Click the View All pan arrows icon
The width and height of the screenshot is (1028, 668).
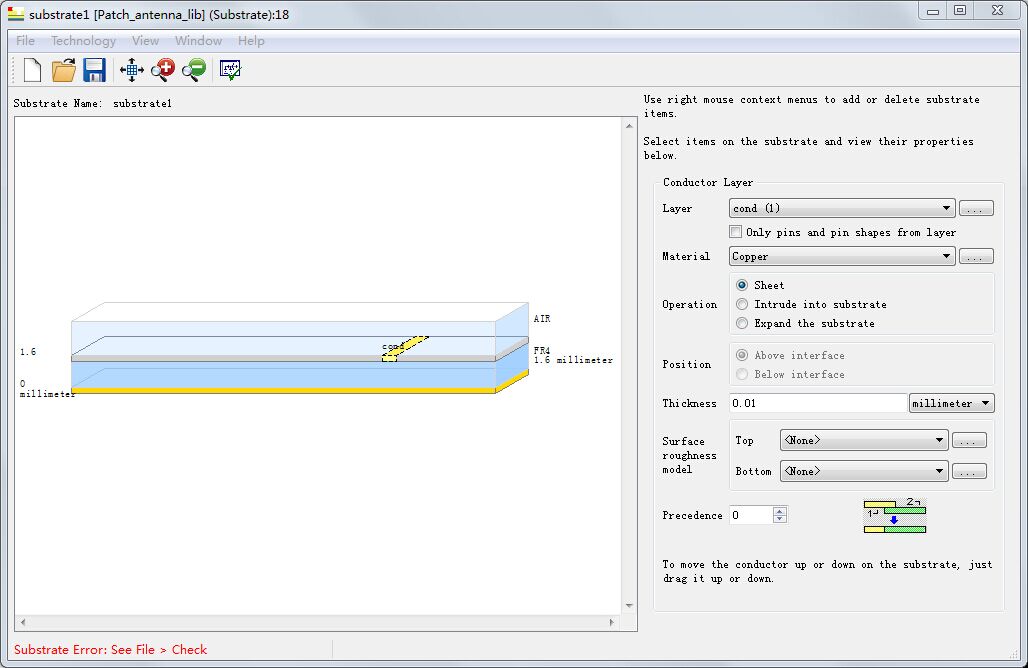click(132, 70)
